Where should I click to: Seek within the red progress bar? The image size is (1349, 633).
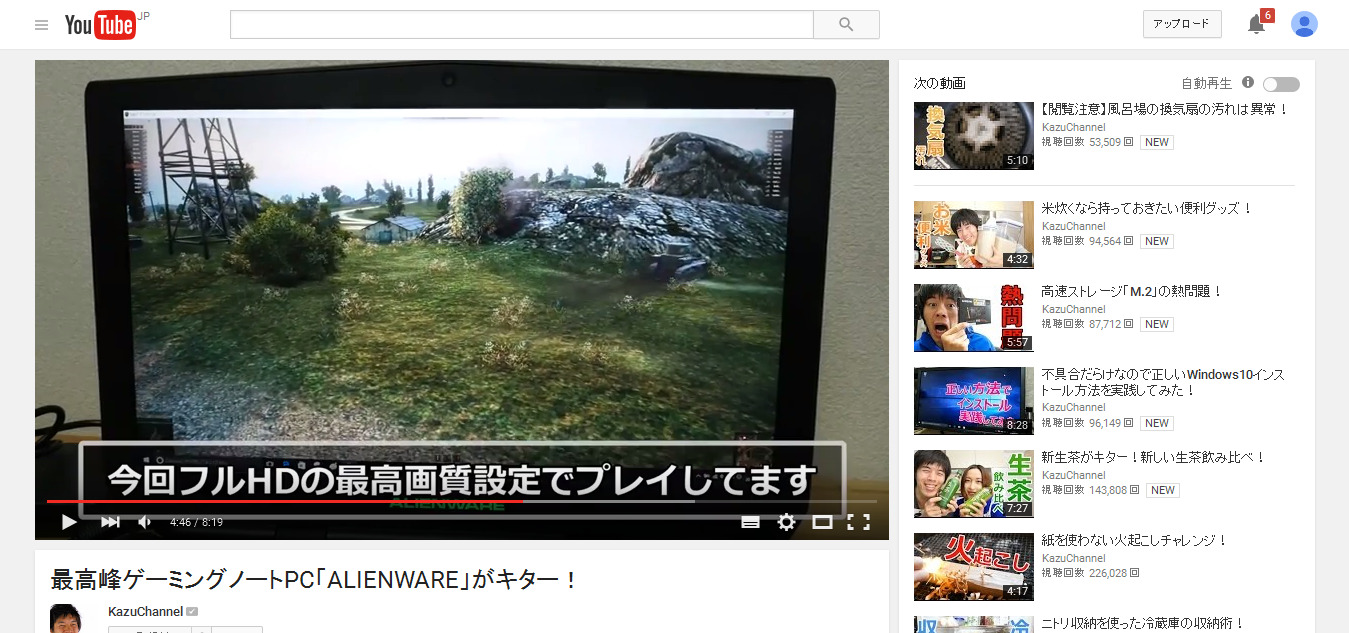click(284, 501)
